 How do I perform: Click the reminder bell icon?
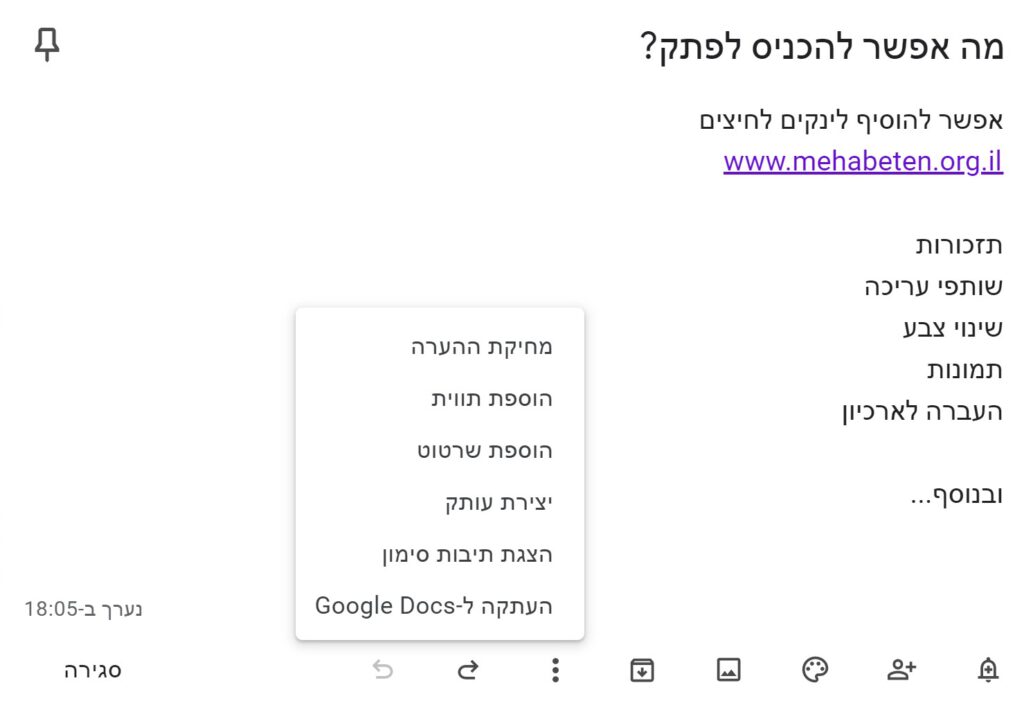coord(987,670)
